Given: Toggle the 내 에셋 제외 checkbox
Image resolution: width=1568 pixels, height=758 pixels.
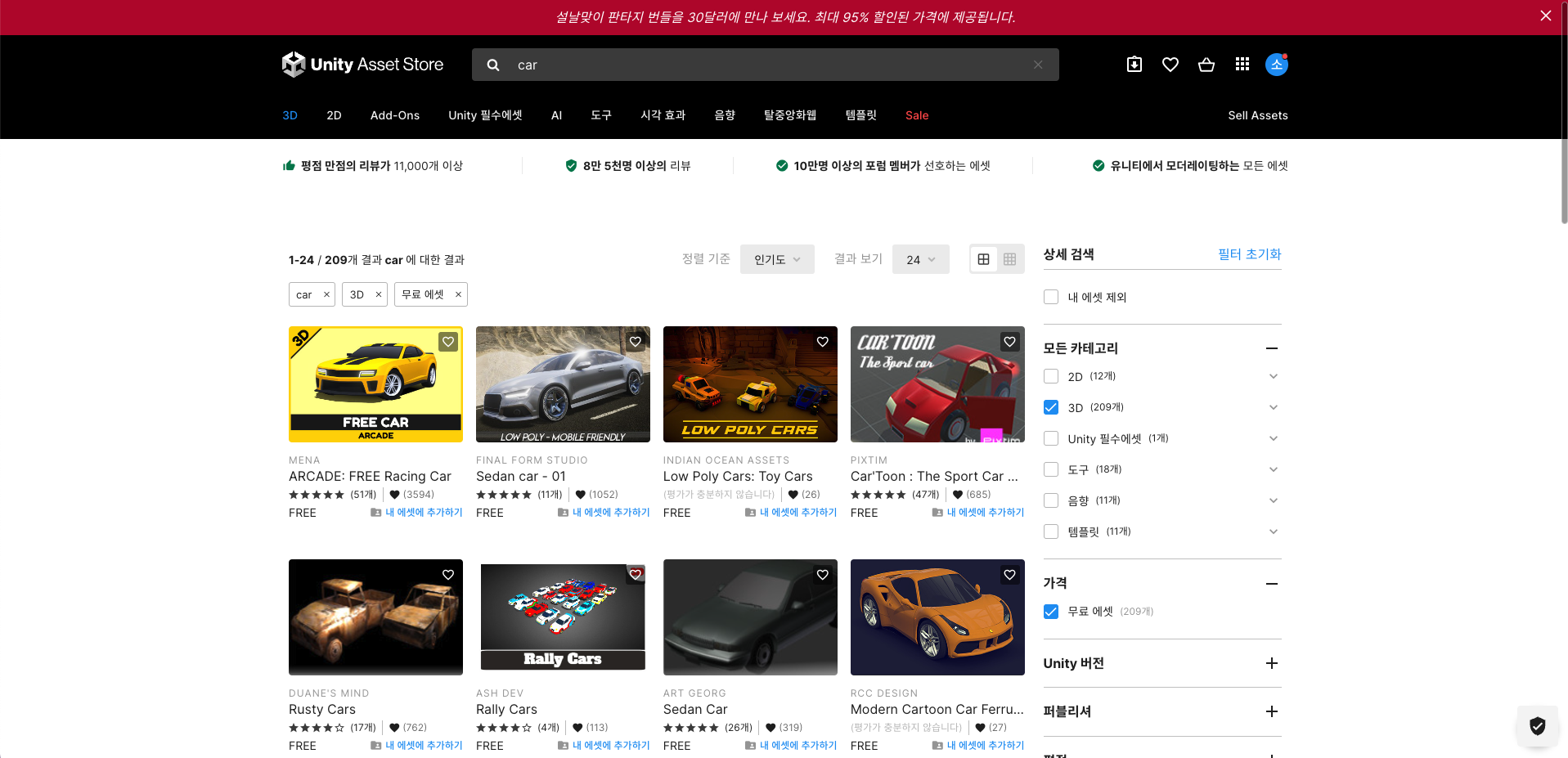Looking at the screenshot, I should (1051, 297).
